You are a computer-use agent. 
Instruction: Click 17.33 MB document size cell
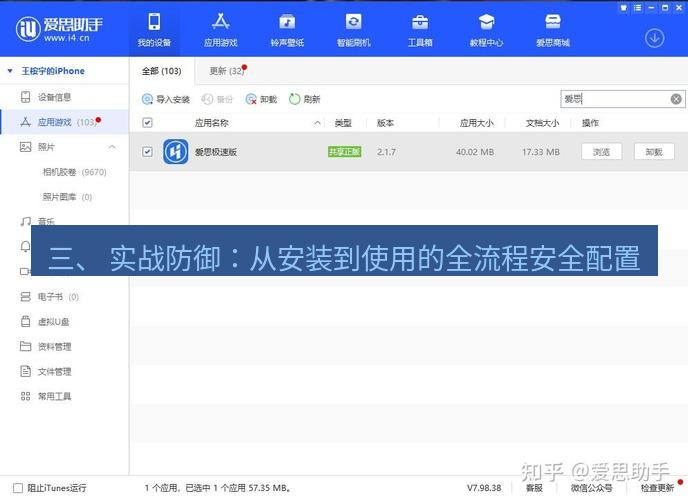tap(541, 152)
